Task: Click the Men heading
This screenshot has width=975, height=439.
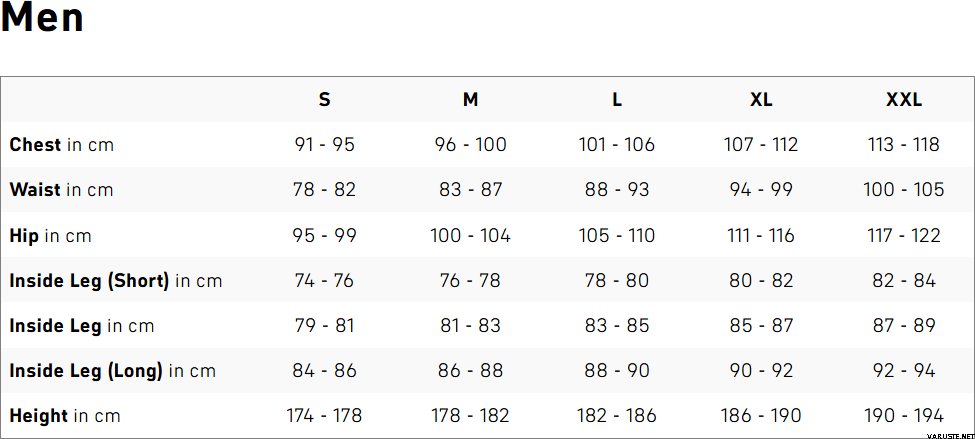Action: coord(42,19)
